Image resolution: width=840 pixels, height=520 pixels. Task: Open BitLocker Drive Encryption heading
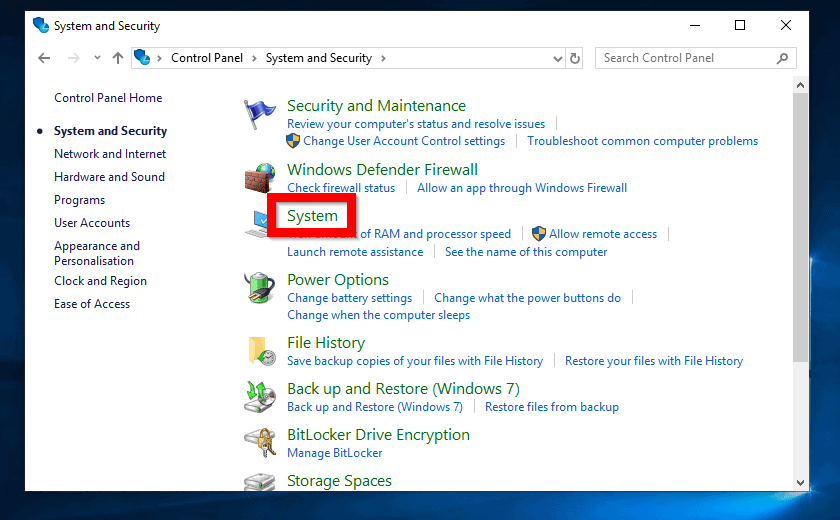click(x=378, y=434)
